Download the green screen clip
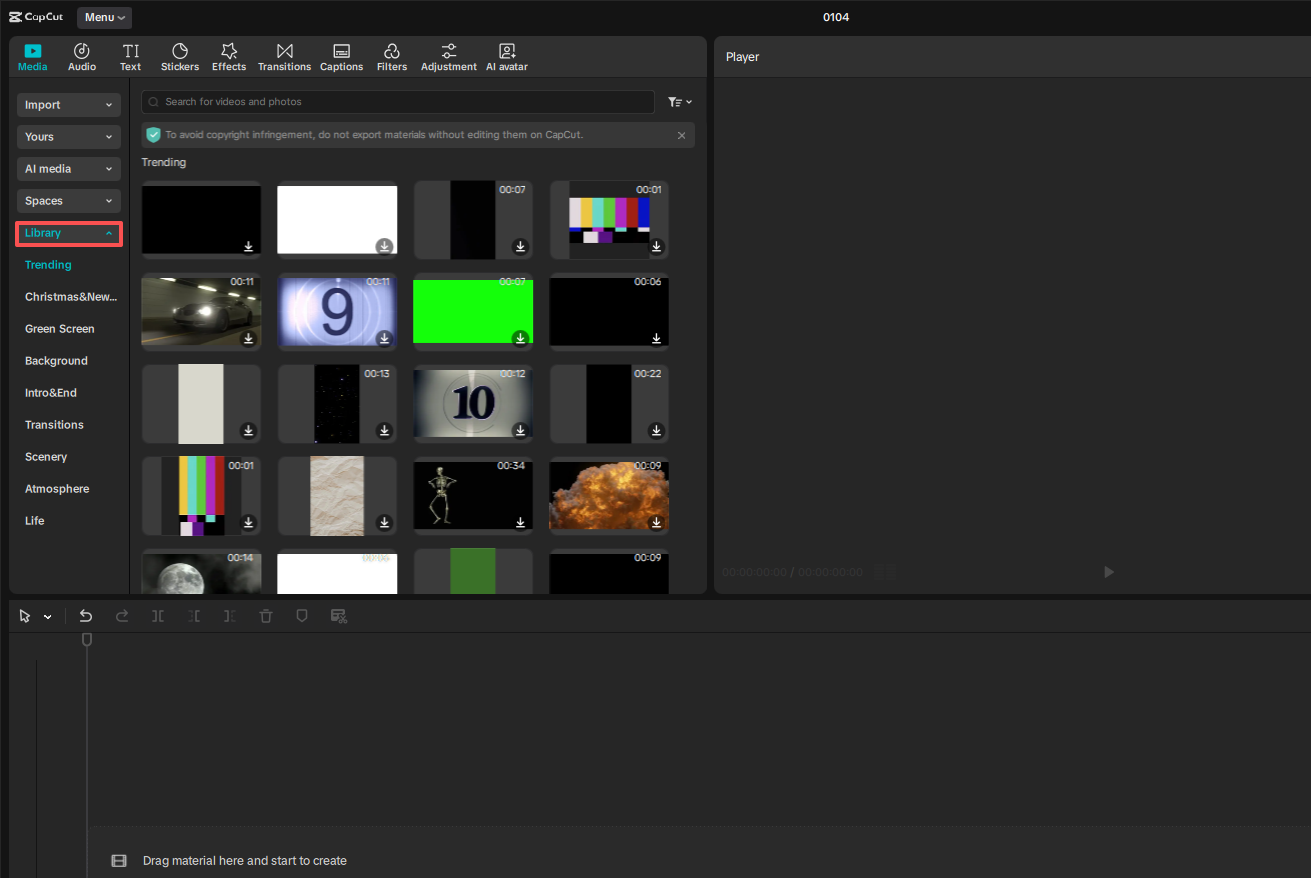Image resolution: width=1311 pixels, height=878 pixels. point(520,338)
